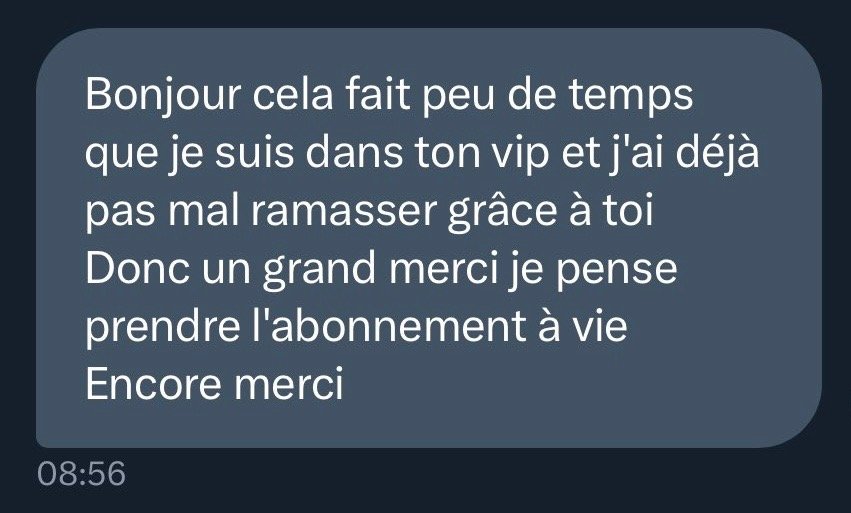Click the phrase 'grand merci' in the message
851x513 pixels.
coord(381,270)
